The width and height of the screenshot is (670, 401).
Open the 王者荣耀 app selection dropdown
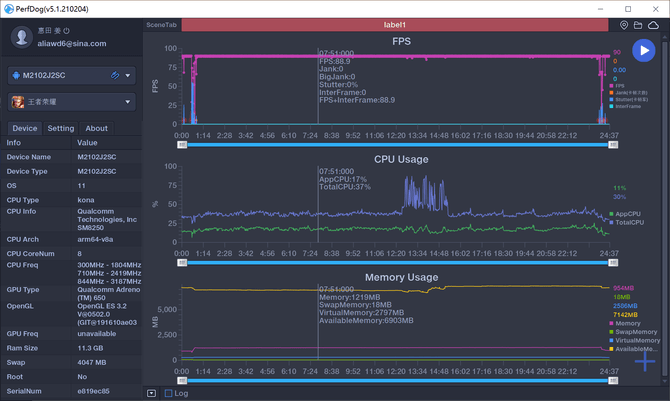click(127, 102)
